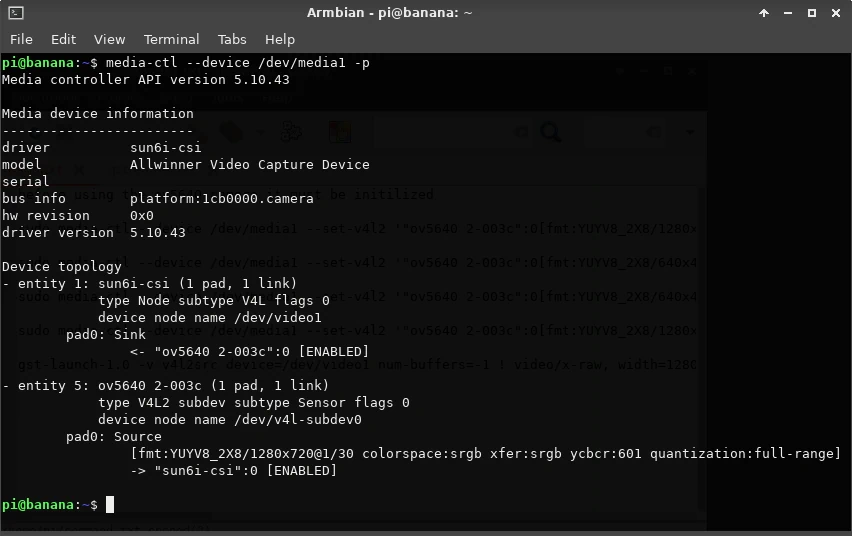Screen dimensions: 852x536
Task: Minimize the Armbian terminal window
Action: pos(788,13)
